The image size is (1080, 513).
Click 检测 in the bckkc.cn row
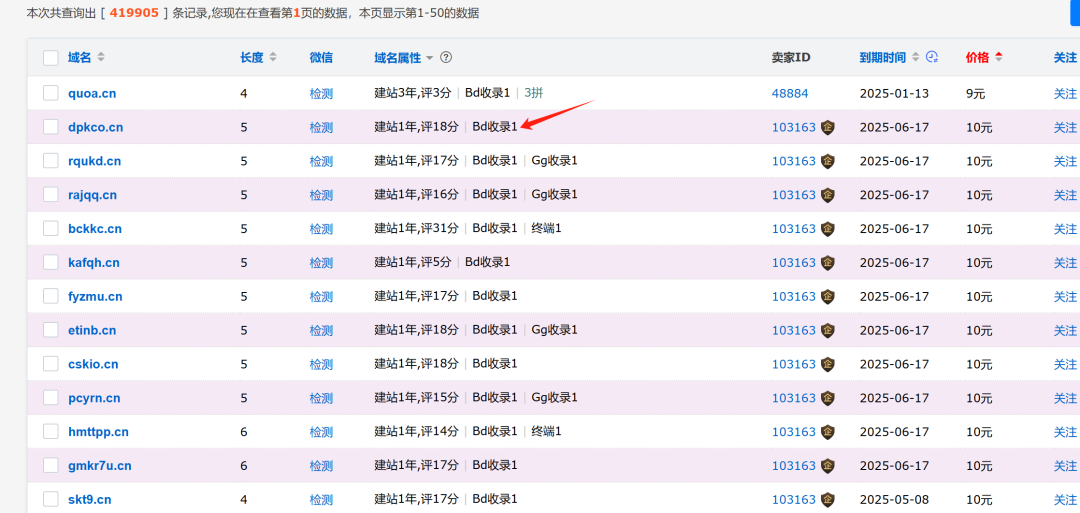(321, 229)
